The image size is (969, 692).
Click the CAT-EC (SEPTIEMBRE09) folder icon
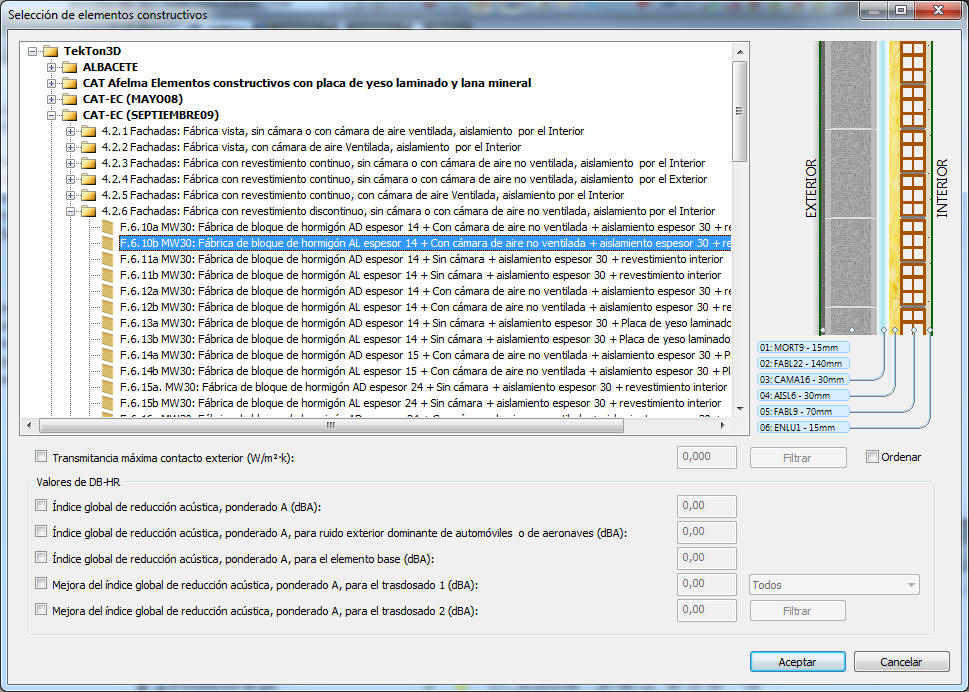coord(70,115)
